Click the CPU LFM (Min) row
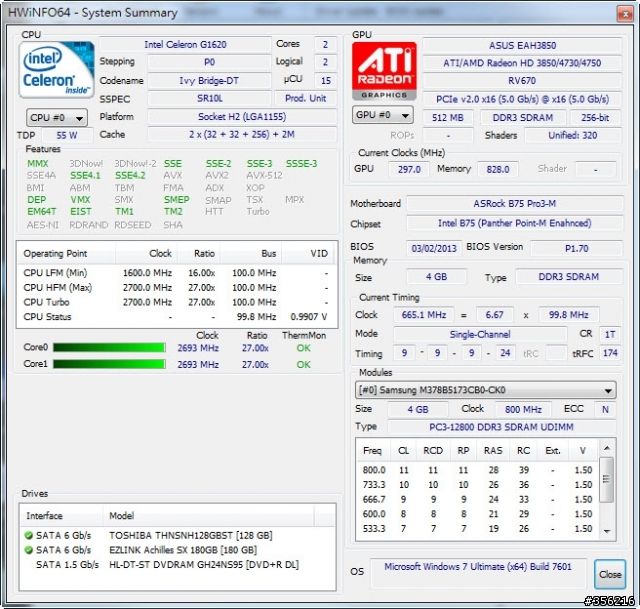The height and width of the screenshot is (609, 640). pos(177,273)
